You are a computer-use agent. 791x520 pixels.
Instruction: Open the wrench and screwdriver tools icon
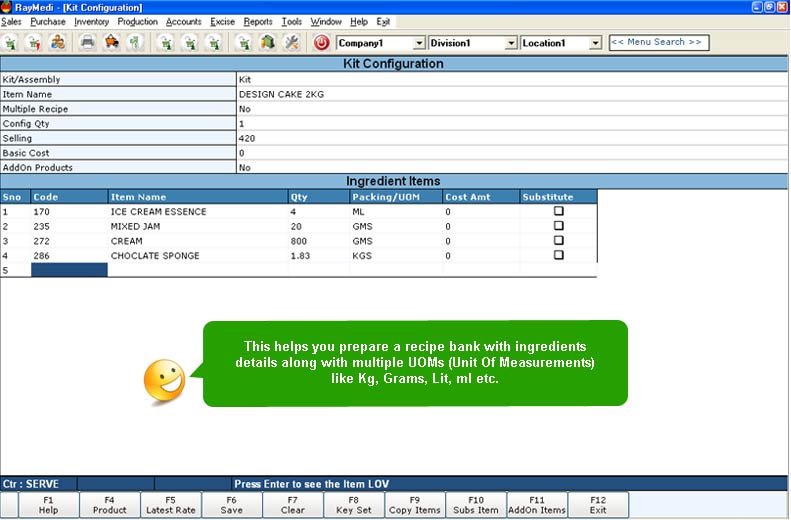(x=292, y=42)
